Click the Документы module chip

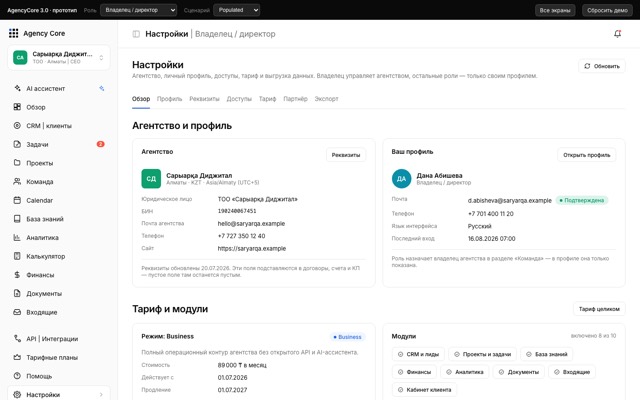coord(519,372)
